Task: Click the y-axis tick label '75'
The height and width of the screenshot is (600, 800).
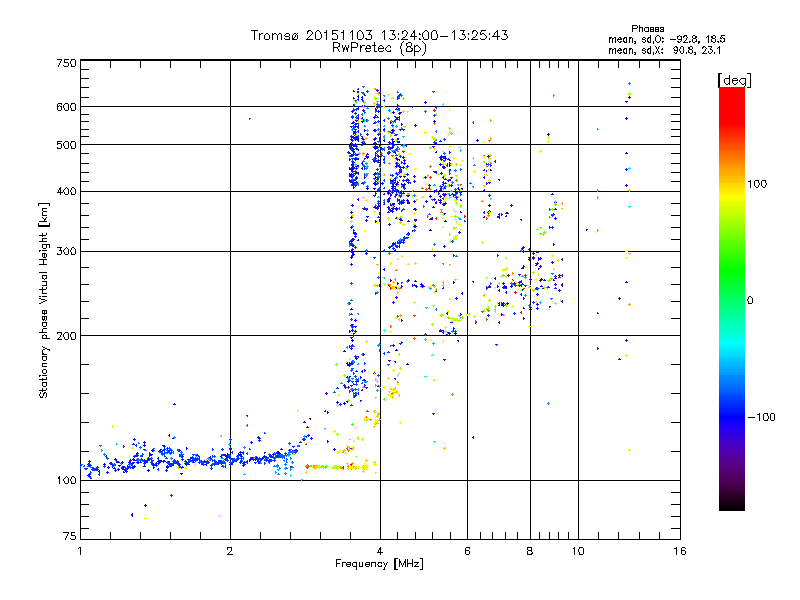Action: (70, 536)
